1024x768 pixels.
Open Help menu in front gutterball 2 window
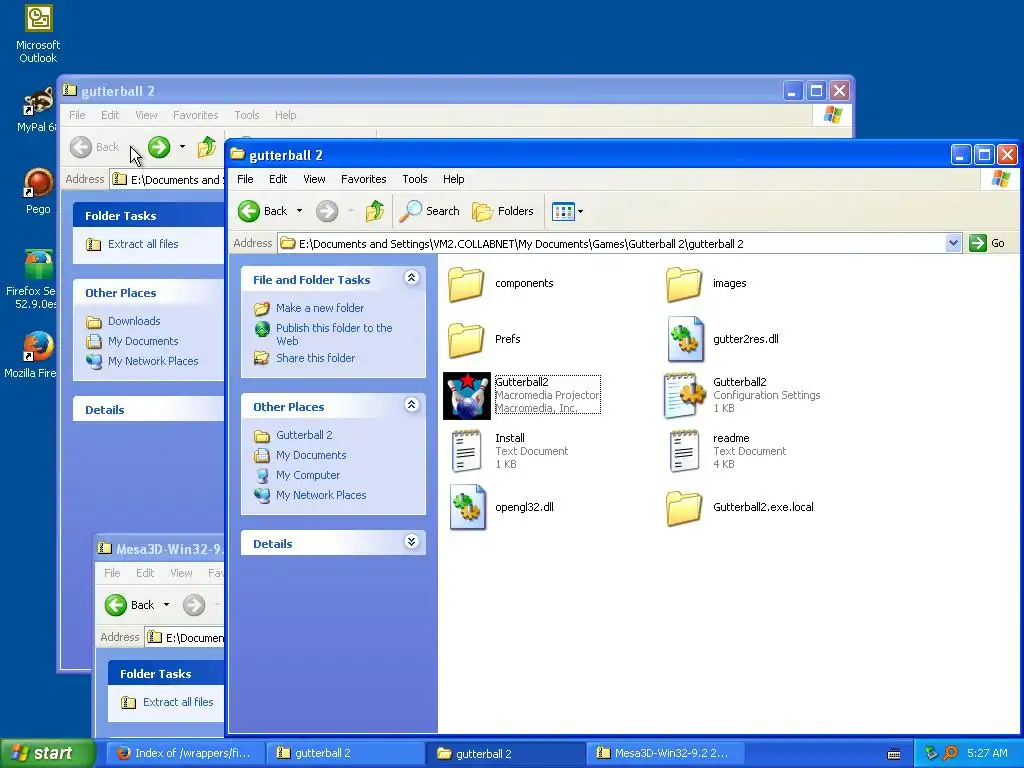(x=453, y=179)
